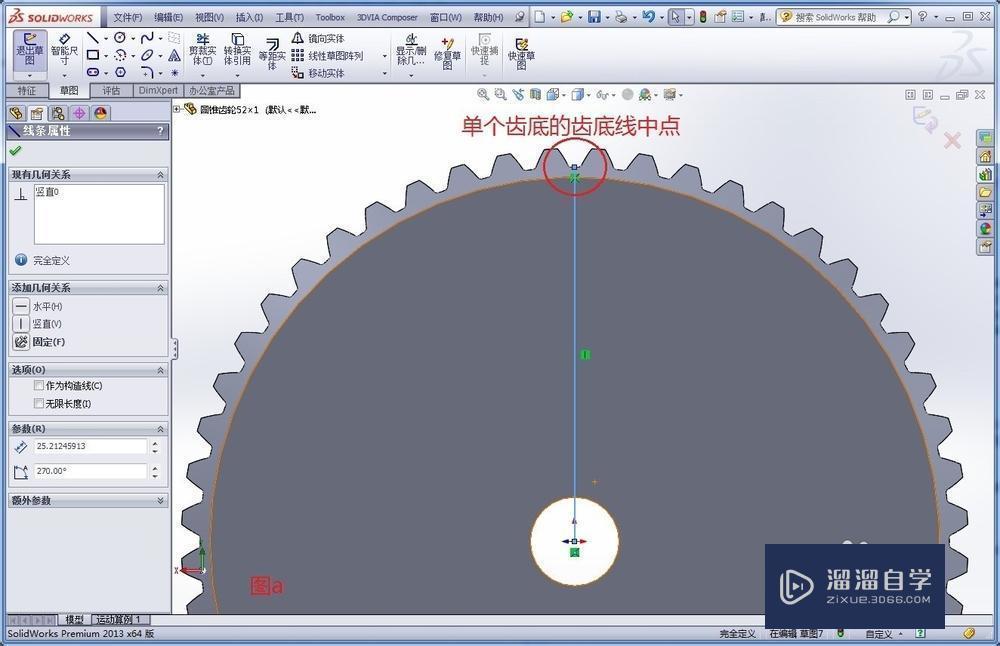Expand the 额外参数 section
This screenshot has width=1000, height=646.
click(160, 501)
